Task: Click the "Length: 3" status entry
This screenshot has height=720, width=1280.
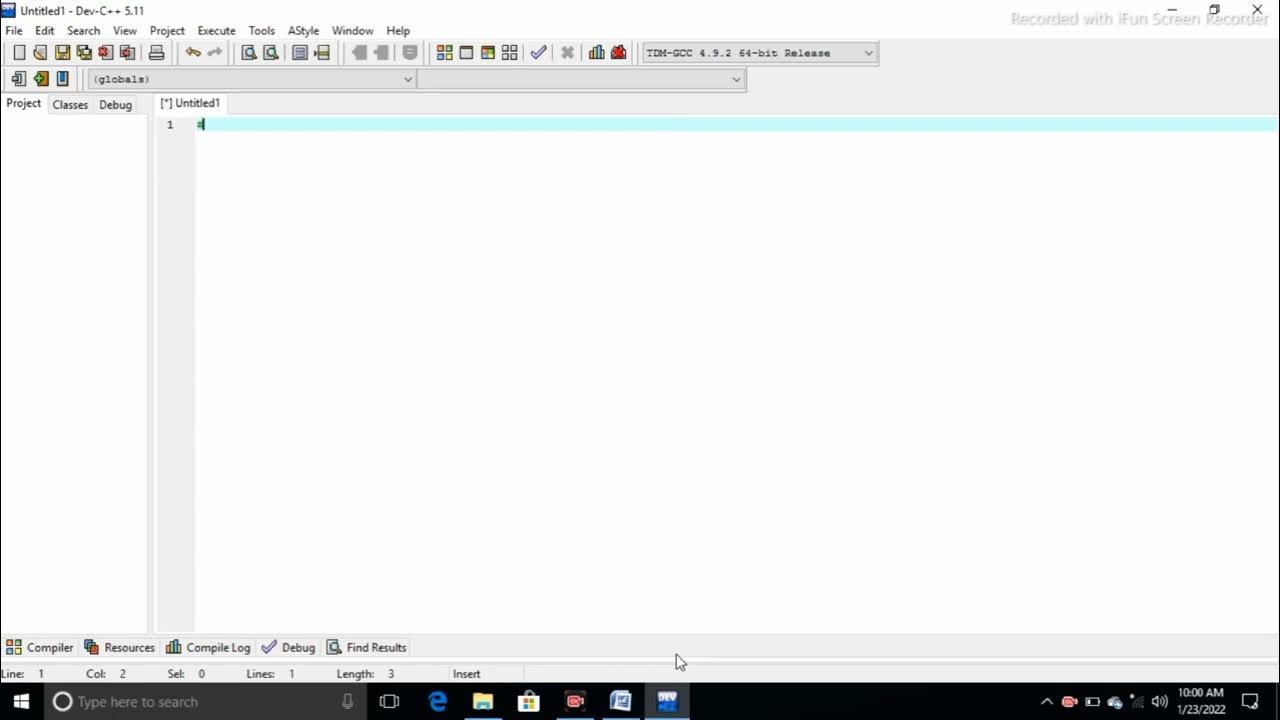Action: [365, 674]
